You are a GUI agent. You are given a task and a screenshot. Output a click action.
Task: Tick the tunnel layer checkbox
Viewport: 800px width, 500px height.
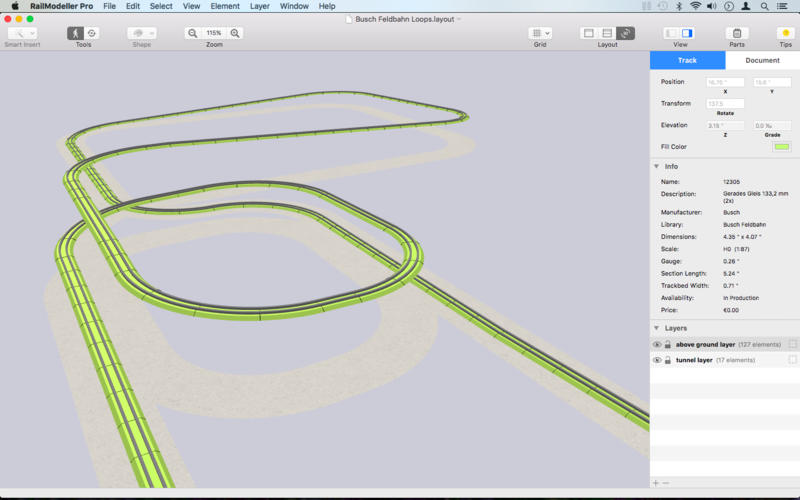tap(792, 360)
